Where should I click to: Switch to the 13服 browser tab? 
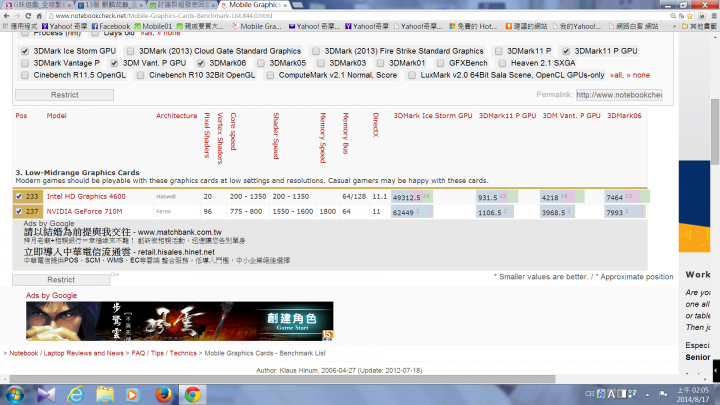[110, 5]
